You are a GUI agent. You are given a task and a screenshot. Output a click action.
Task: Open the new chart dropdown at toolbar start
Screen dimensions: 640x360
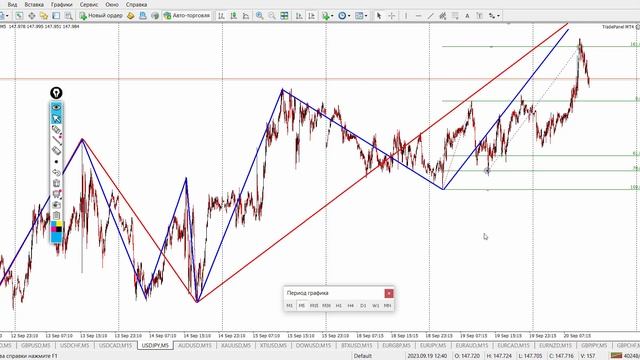pyautogui.click(x=4, y=16)
